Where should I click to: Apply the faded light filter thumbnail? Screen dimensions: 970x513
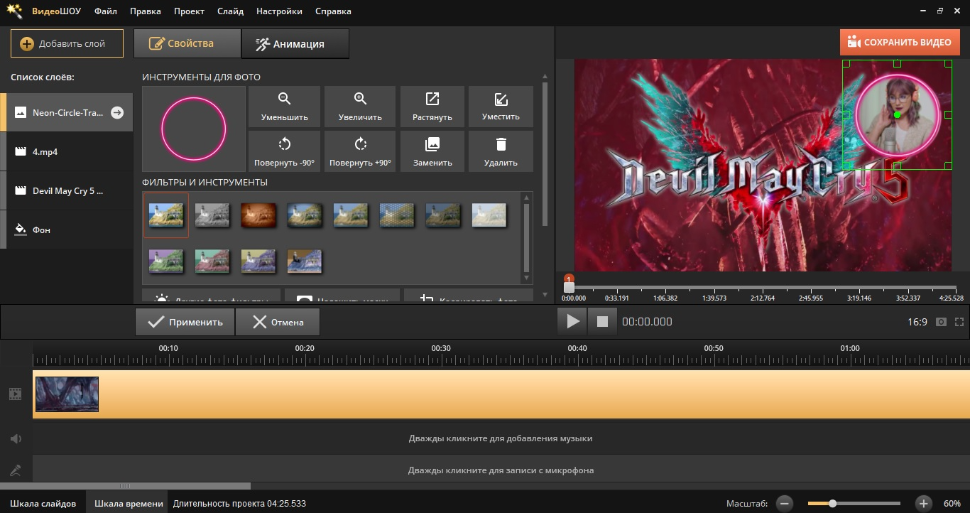click(x=489, y=215)
